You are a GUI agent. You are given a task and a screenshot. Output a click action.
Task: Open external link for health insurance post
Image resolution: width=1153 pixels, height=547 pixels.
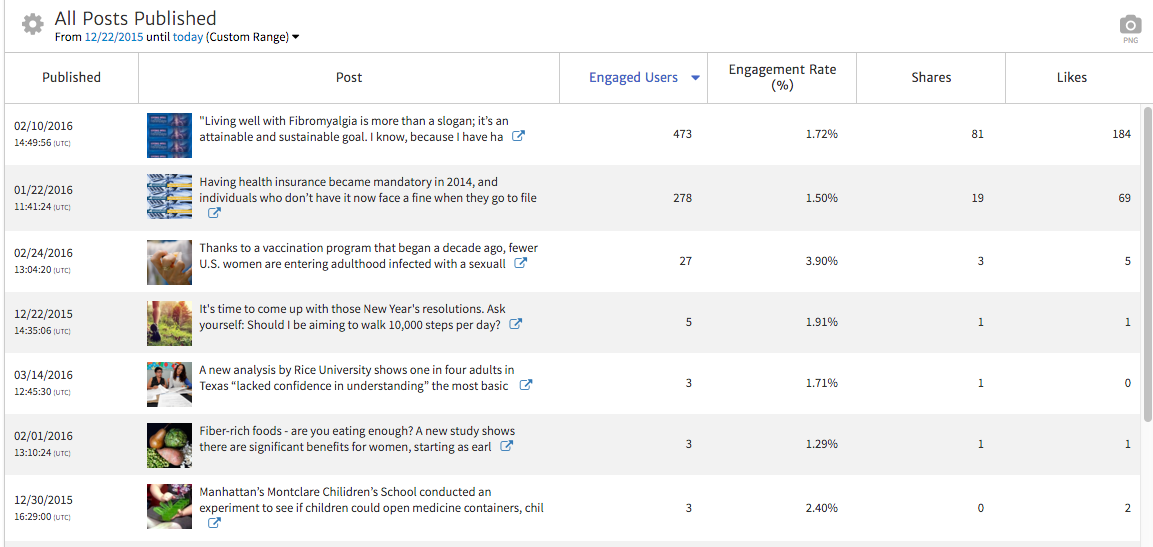[214, 214]
